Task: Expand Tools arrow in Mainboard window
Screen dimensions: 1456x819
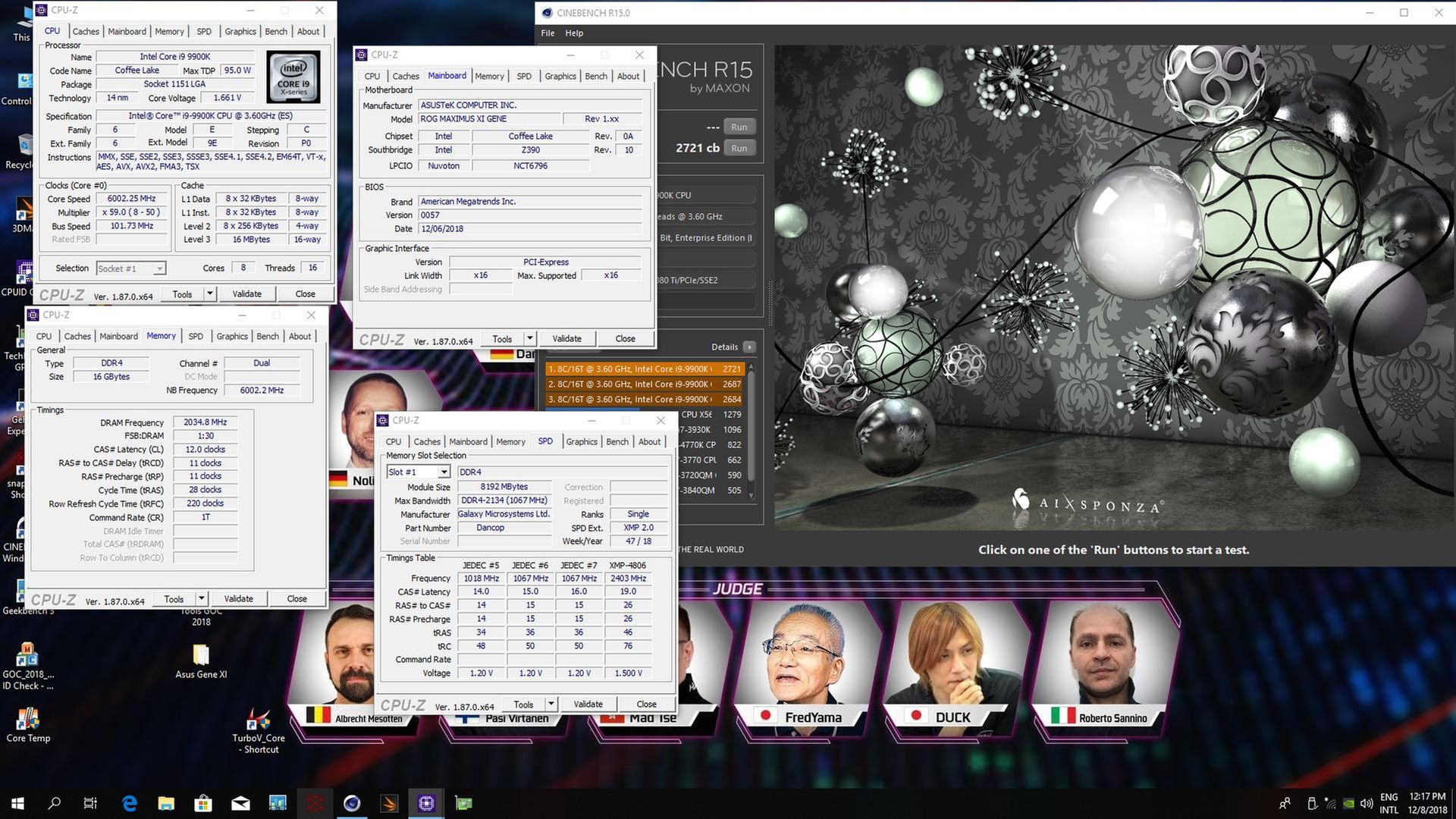Action: click(529, 338)
